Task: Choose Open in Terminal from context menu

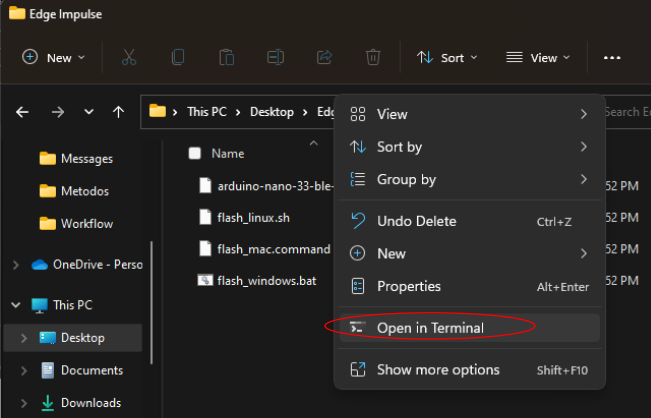Action: (x=430, y=328)
